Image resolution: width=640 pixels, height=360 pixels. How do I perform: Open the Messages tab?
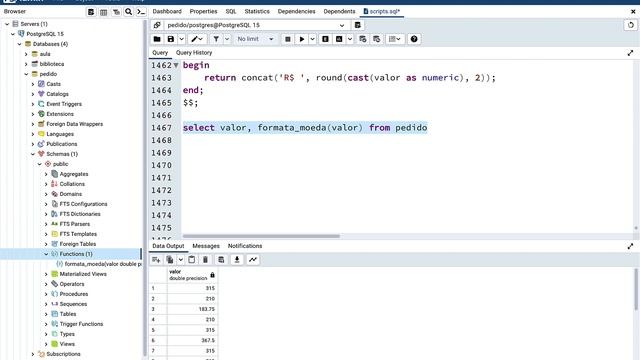tap(206, 246)
